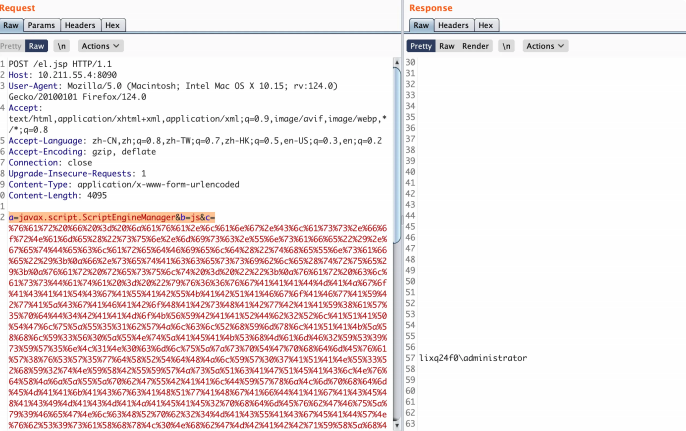The width and height of the screenshot is (686, 431).
Task: Click the Content-Length: 4095 header line
Action: [x=55, y=197]
